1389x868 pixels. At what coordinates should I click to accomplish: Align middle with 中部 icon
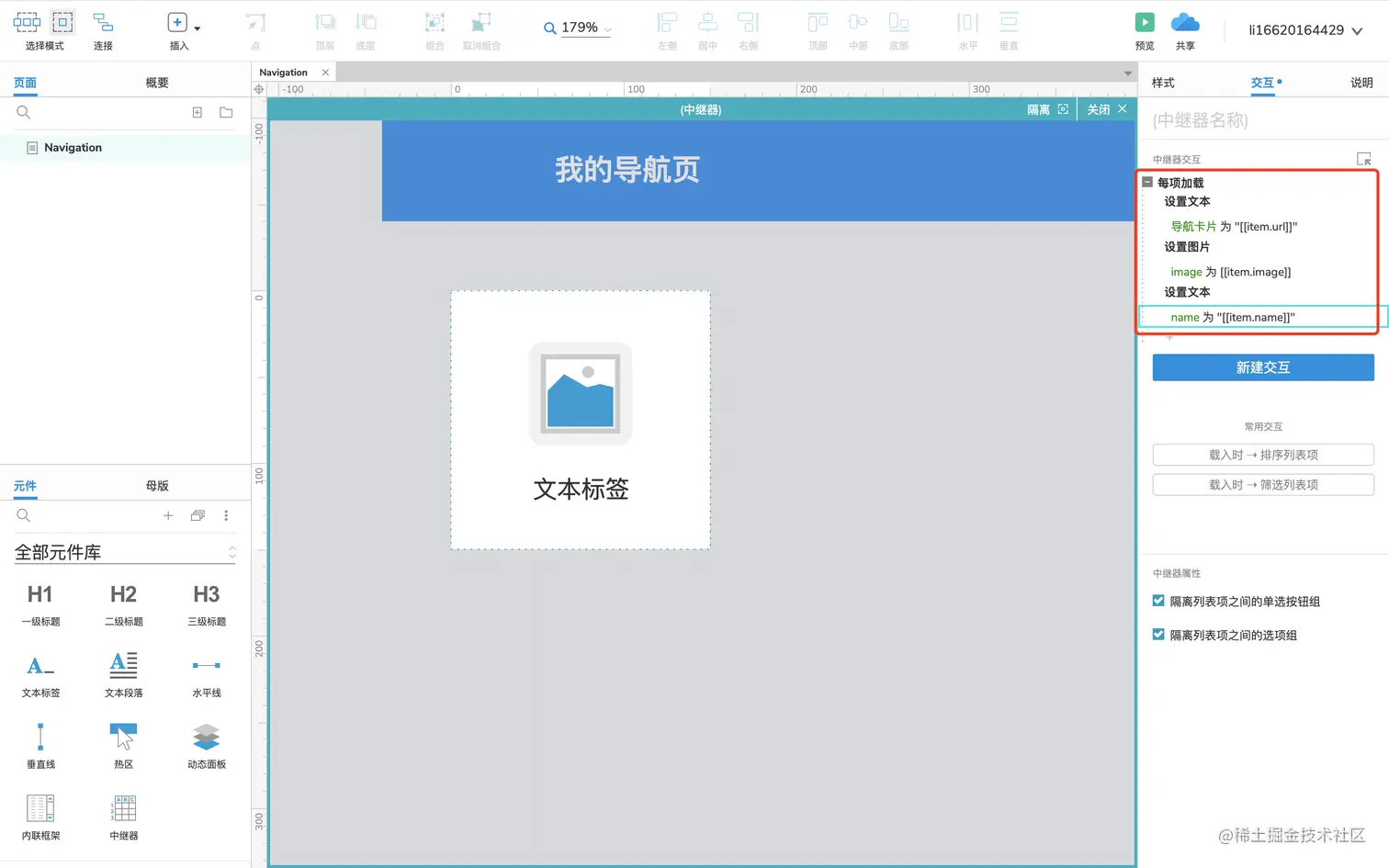858,22
